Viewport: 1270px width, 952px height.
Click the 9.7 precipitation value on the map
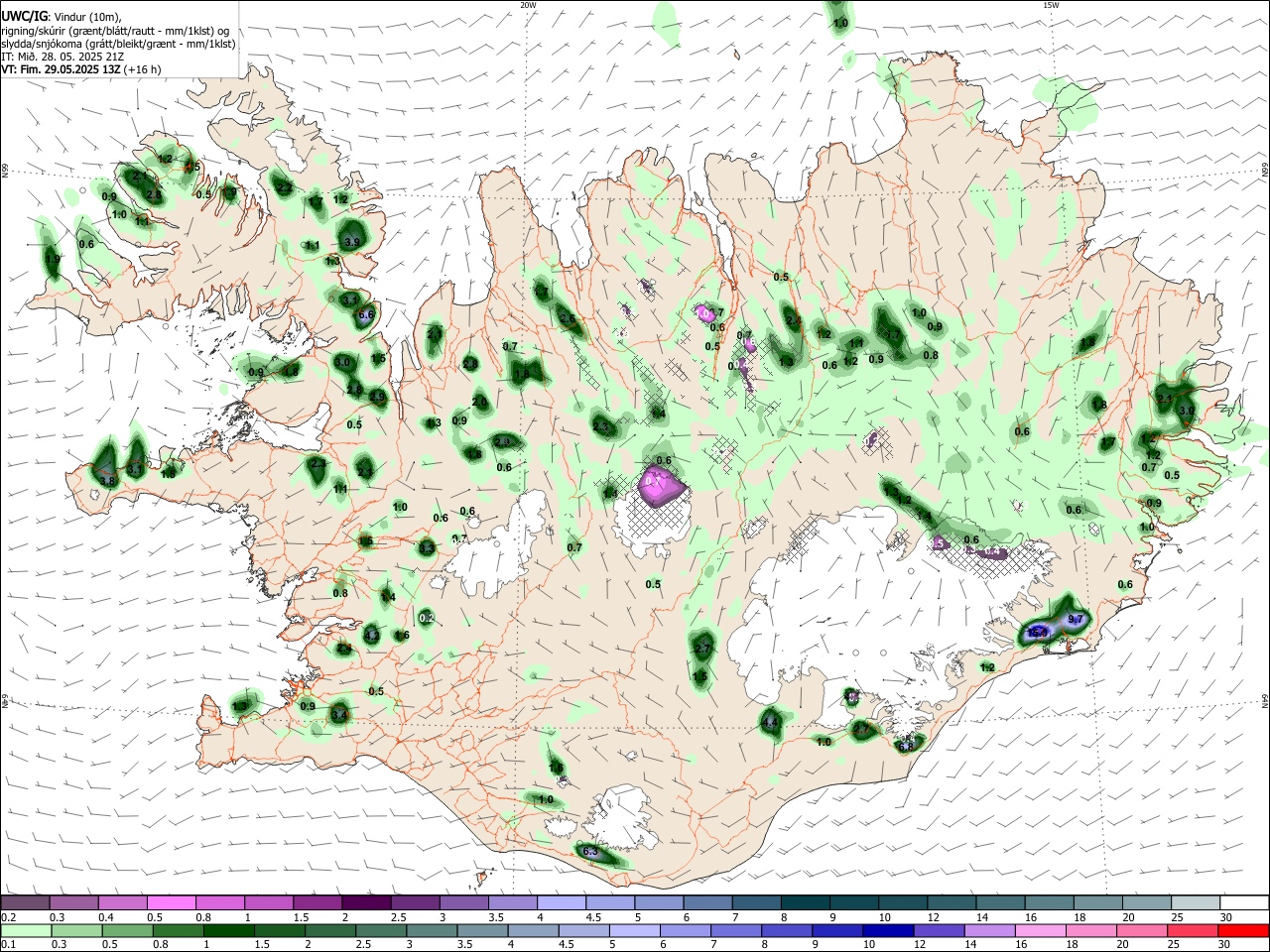(x=1076, y=620)
